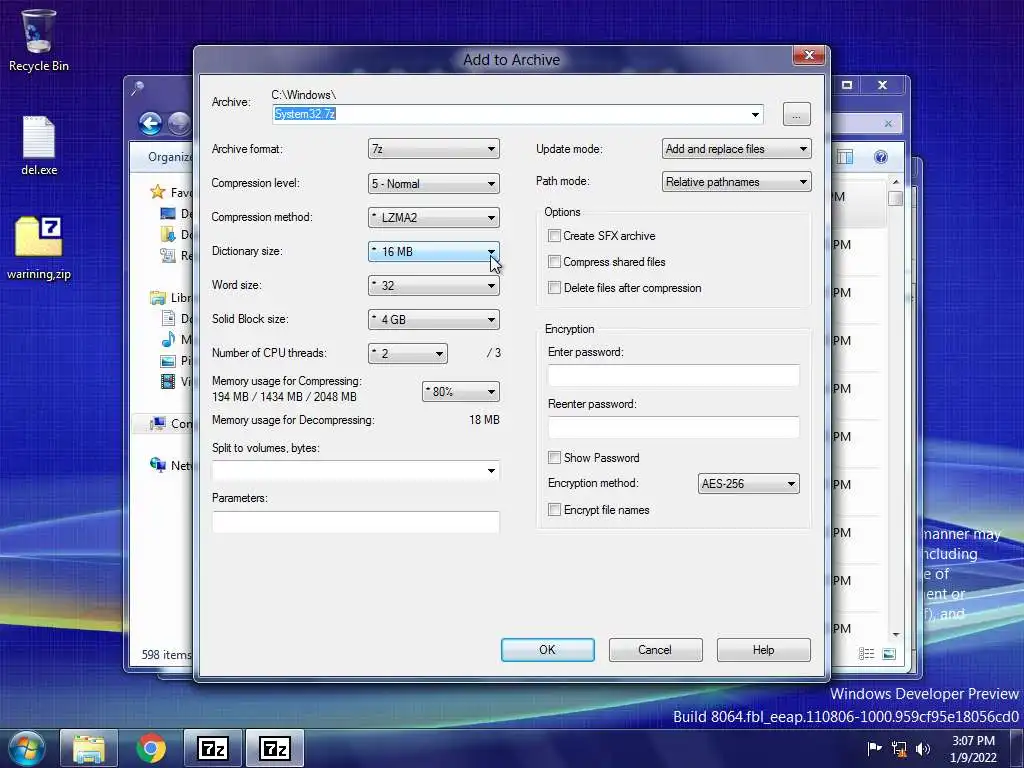Toggle the Show Password checkbox
The width and height of the screenshot is (1024, 768).
pyautogui.click(x=554, y=458)
